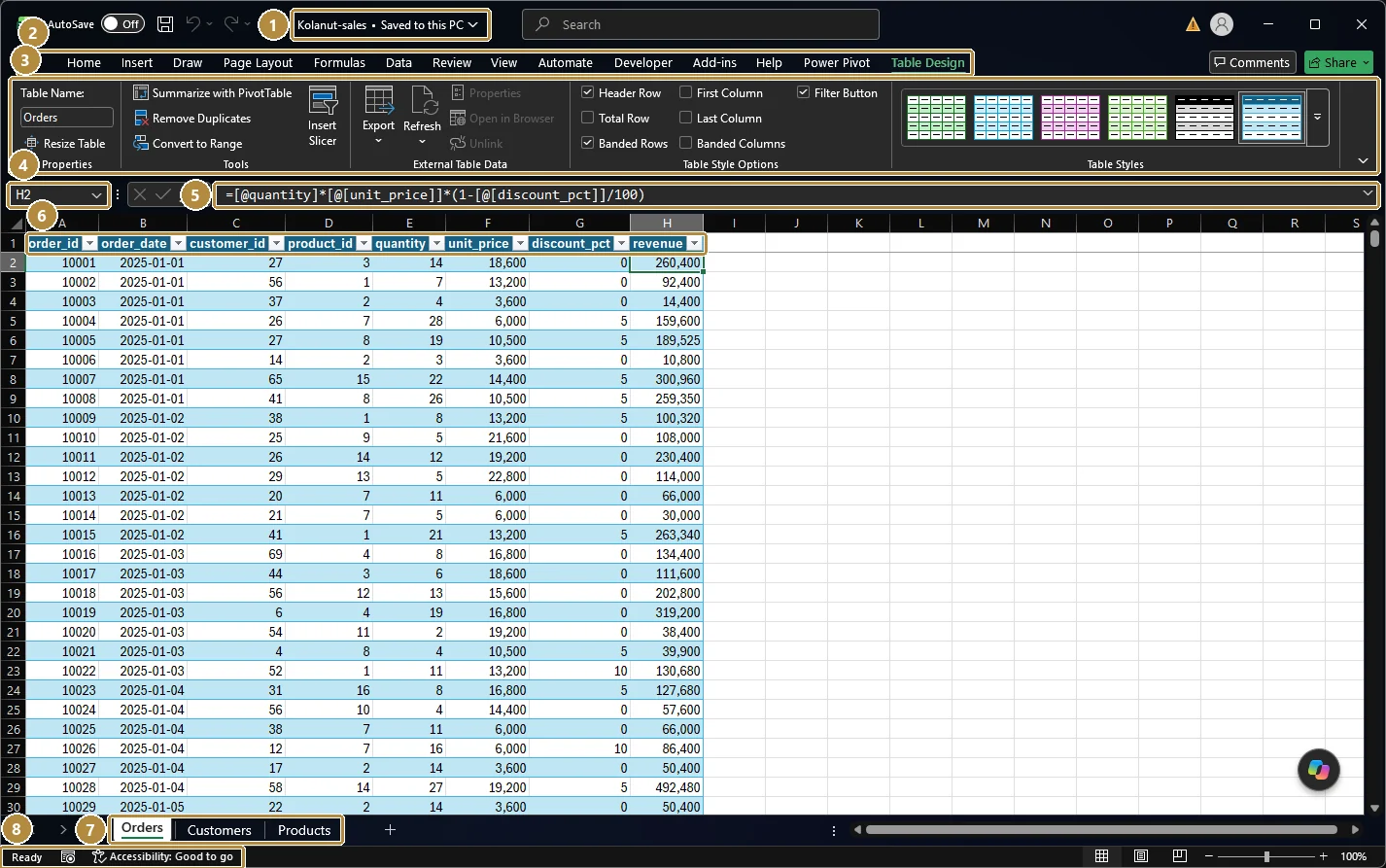The image size is (1386, 868).
Task: Check the First Column option
Action: pyautogui.click(x=686, y=92)
